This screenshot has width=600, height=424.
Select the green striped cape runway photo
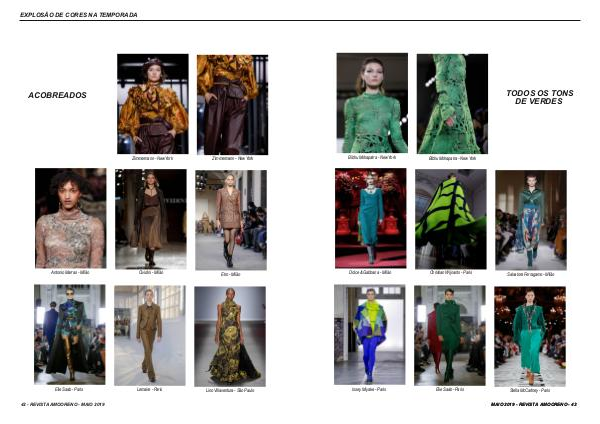[x=450, y=217]
